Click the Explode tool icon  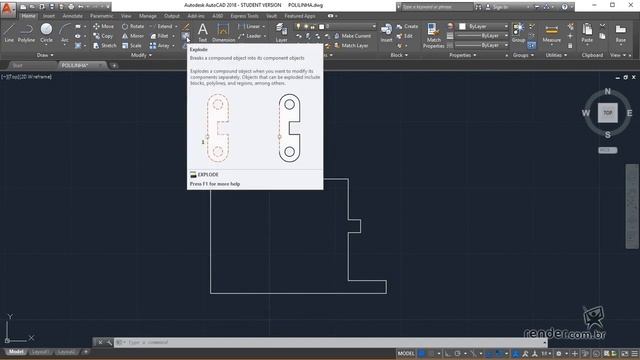pos(185,36)
